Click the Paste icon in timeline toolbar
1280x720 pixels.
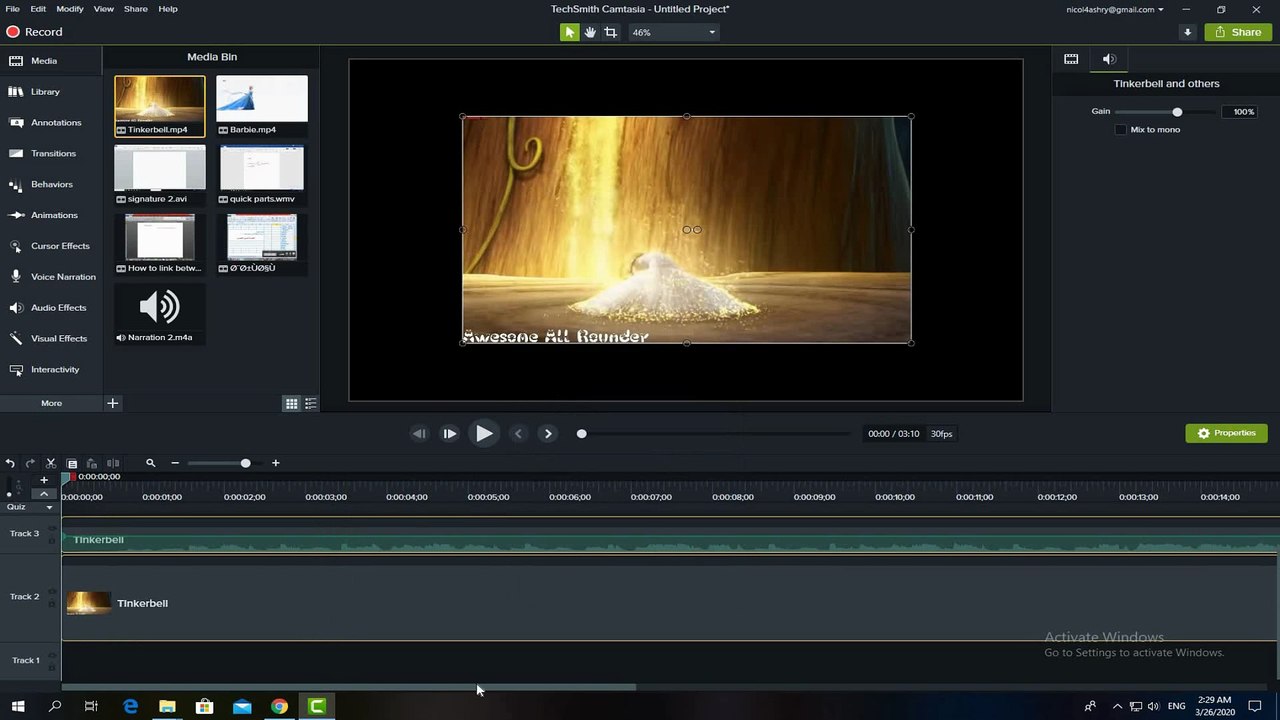coord(92,463)
